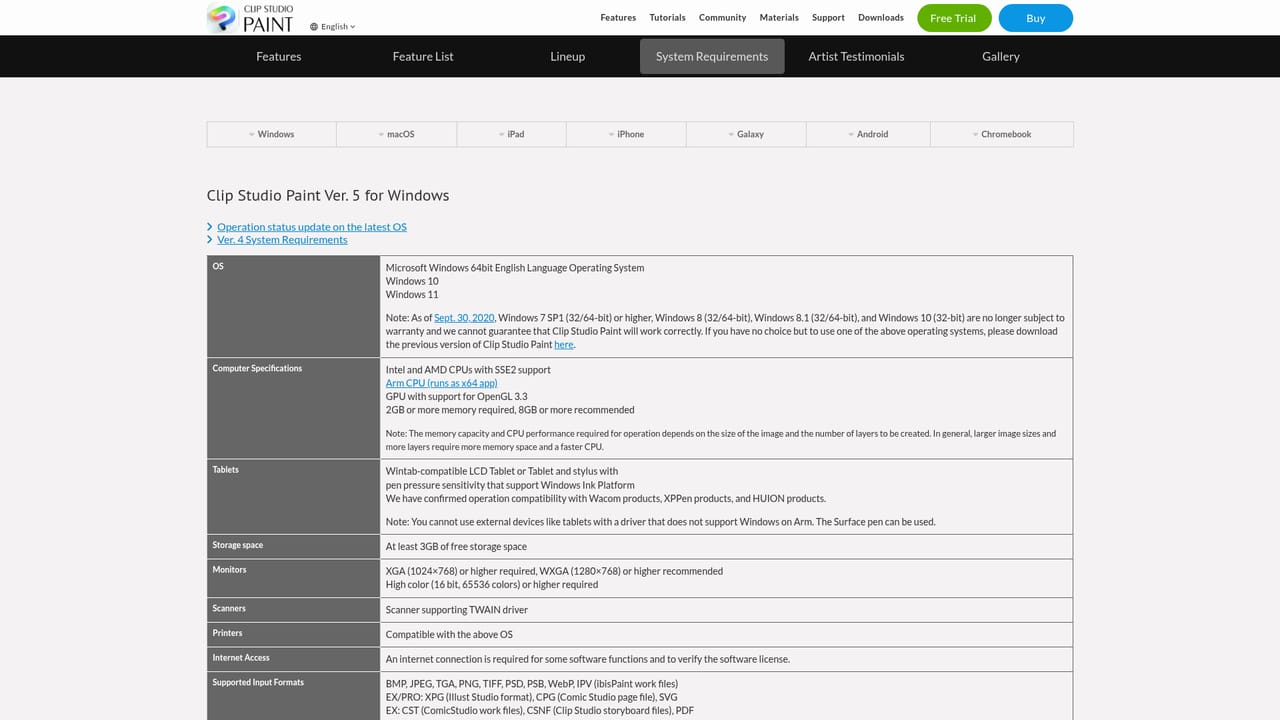Select the System Requirements tab

(x=712, y=56)
